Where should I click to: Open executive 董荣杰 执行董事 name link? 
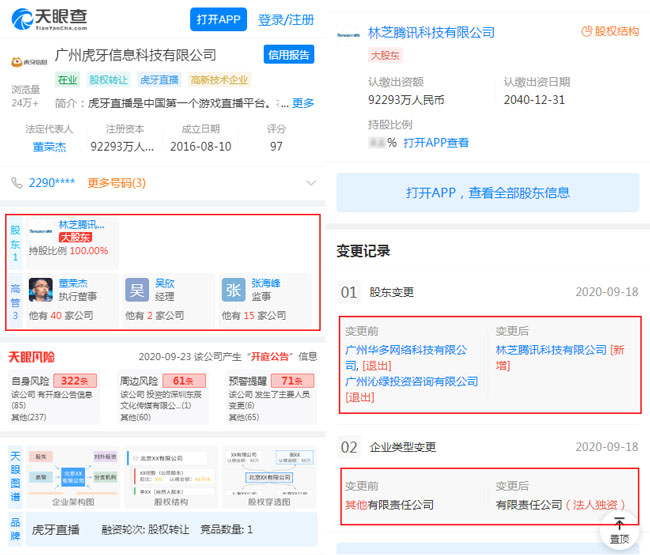point(73,283)
